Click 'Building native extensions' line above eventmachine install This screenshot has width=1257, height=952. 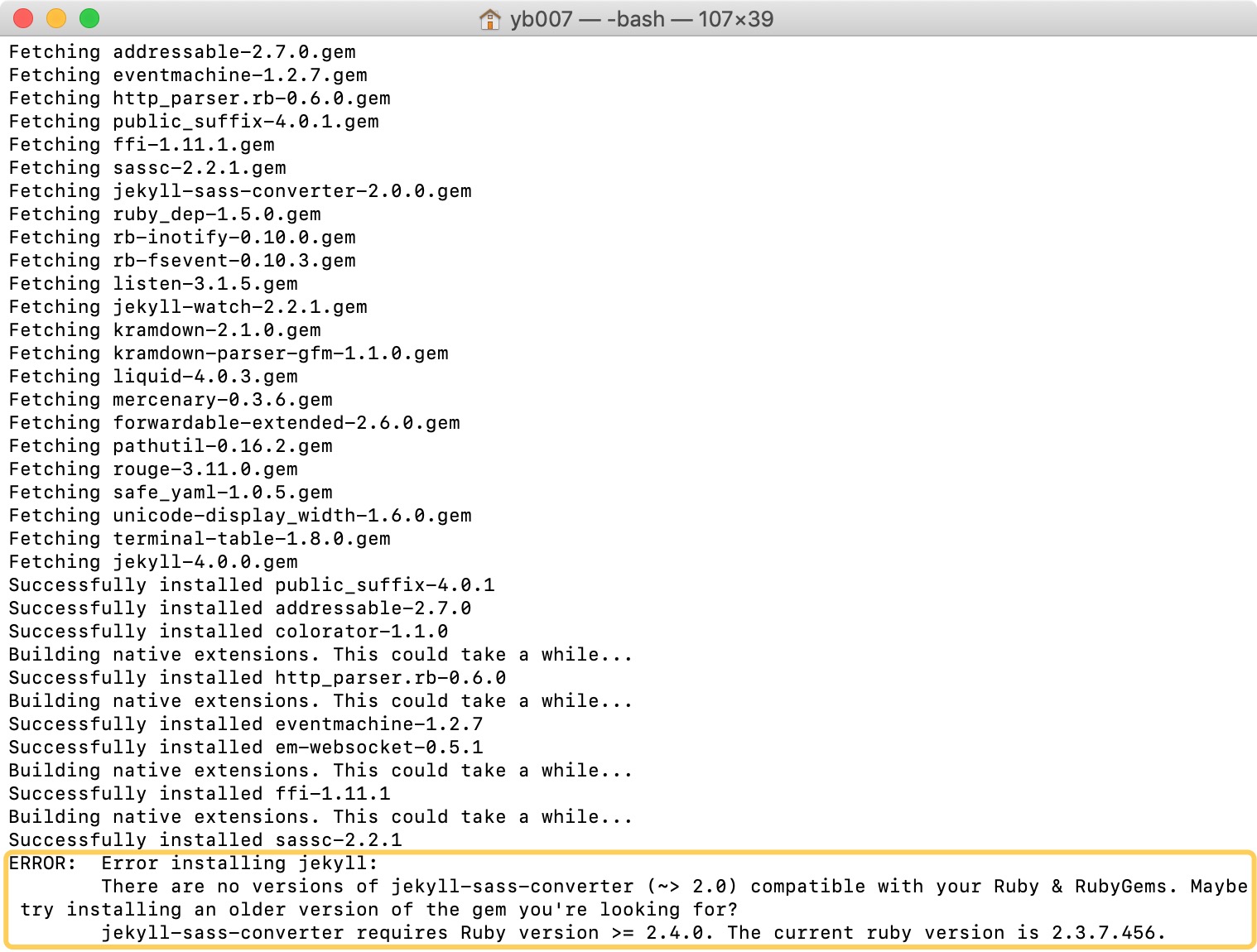tap(320, 701)
